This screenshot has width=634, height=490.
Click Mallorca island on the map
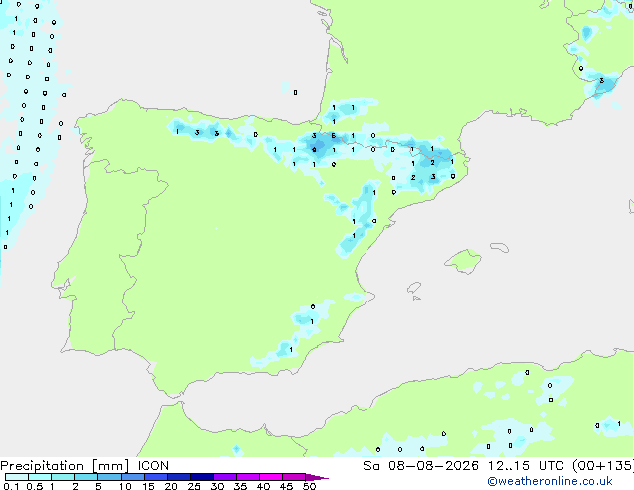pos(464,261)
